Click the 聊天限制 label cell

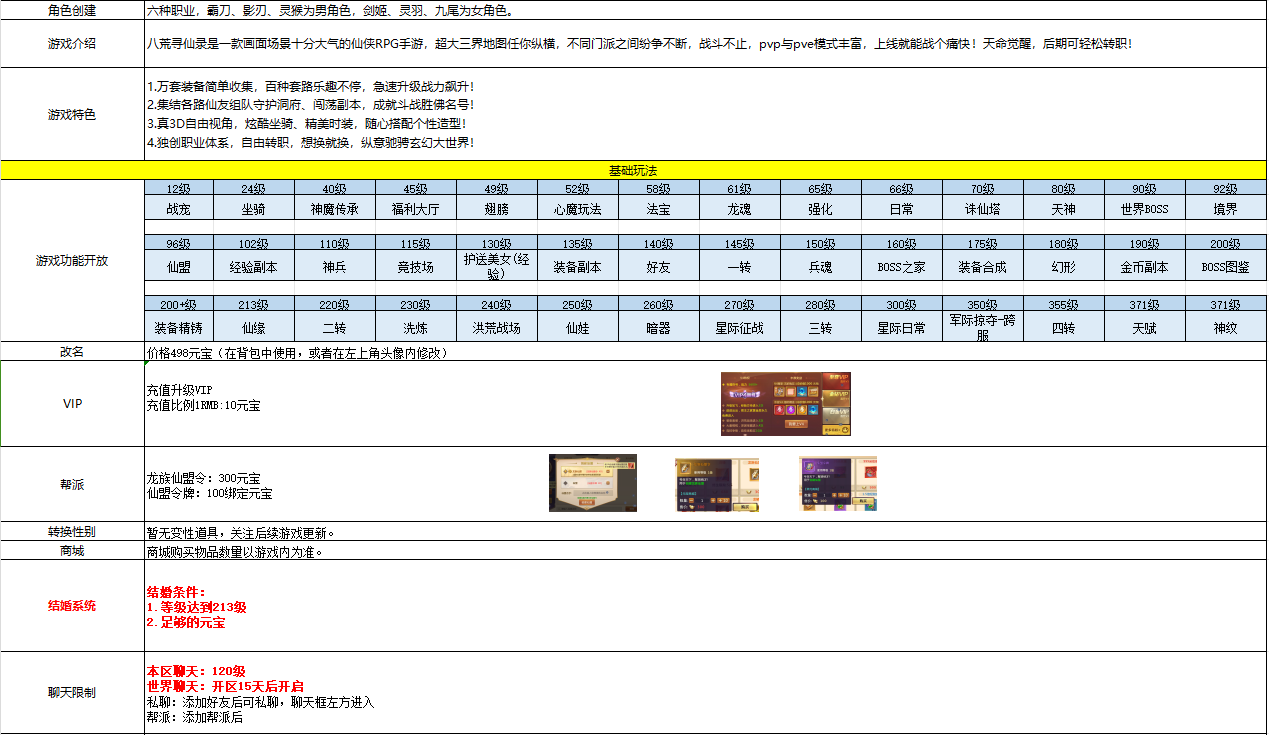pyautogui.click(x=72, y=693)
